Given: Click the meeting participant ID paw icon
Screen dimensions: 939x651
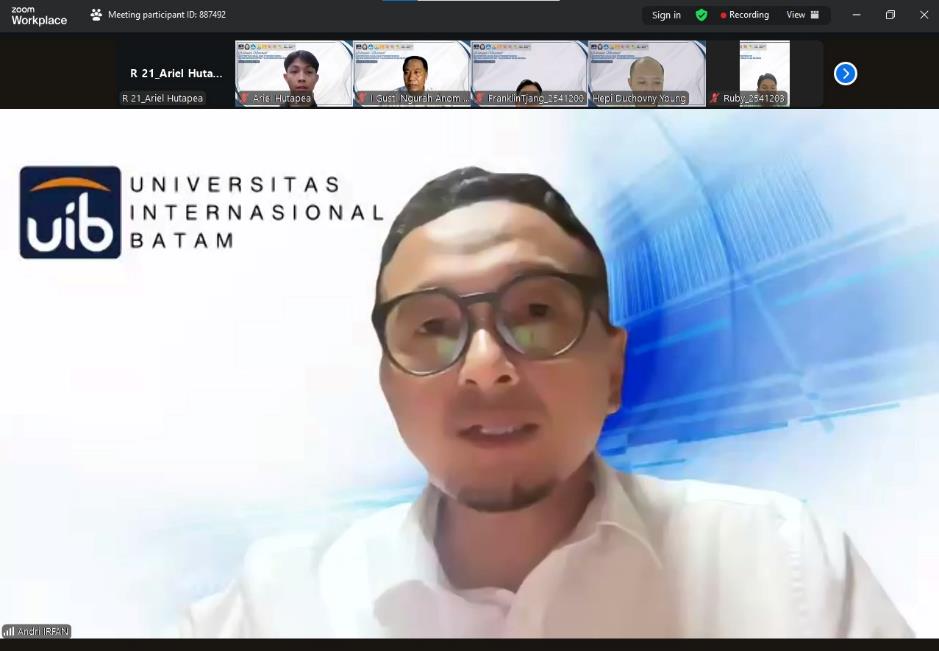Looking at the screenshot, I should tap(96, 15).
